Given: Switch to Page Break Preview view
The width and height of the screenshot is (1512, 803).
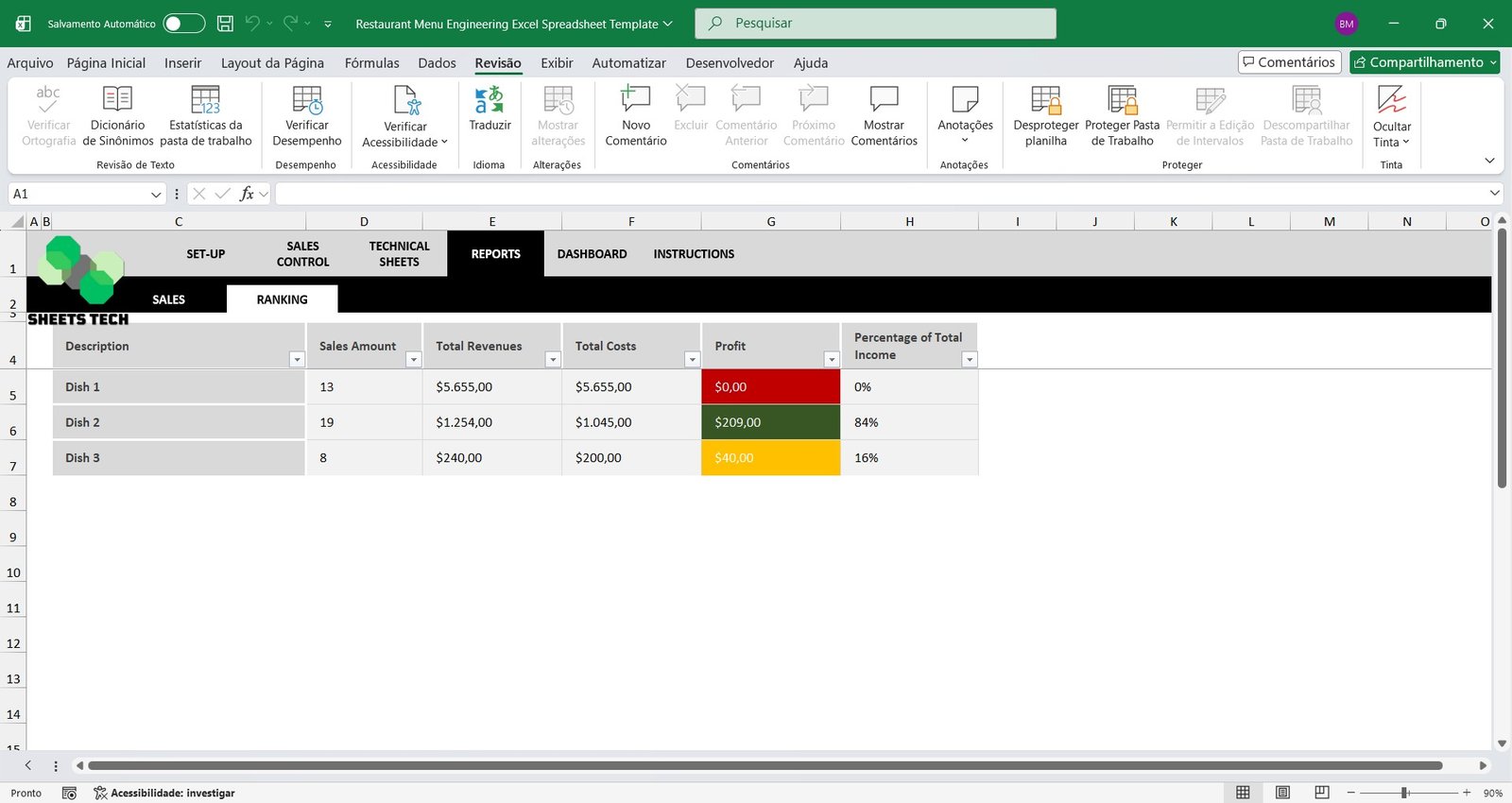Looking at the screenshot, I should tap(1322, 793).
